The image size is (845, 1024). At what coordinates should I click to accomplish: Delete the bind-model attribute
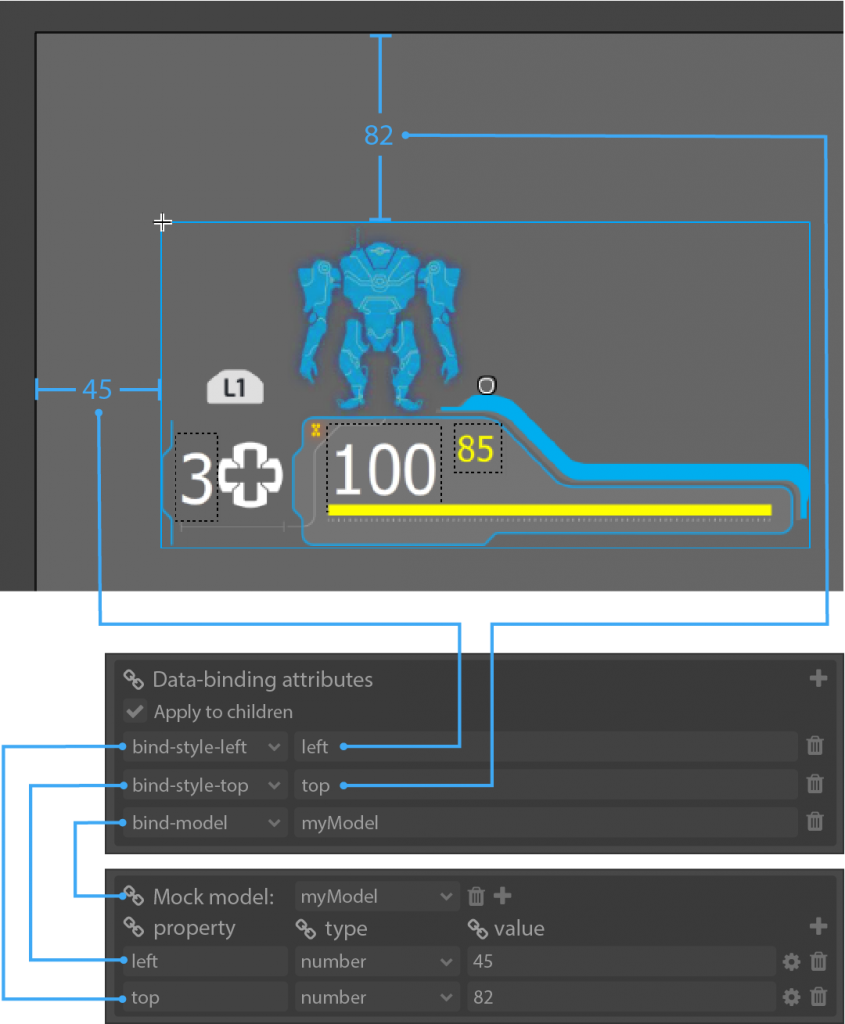(815, 822)
